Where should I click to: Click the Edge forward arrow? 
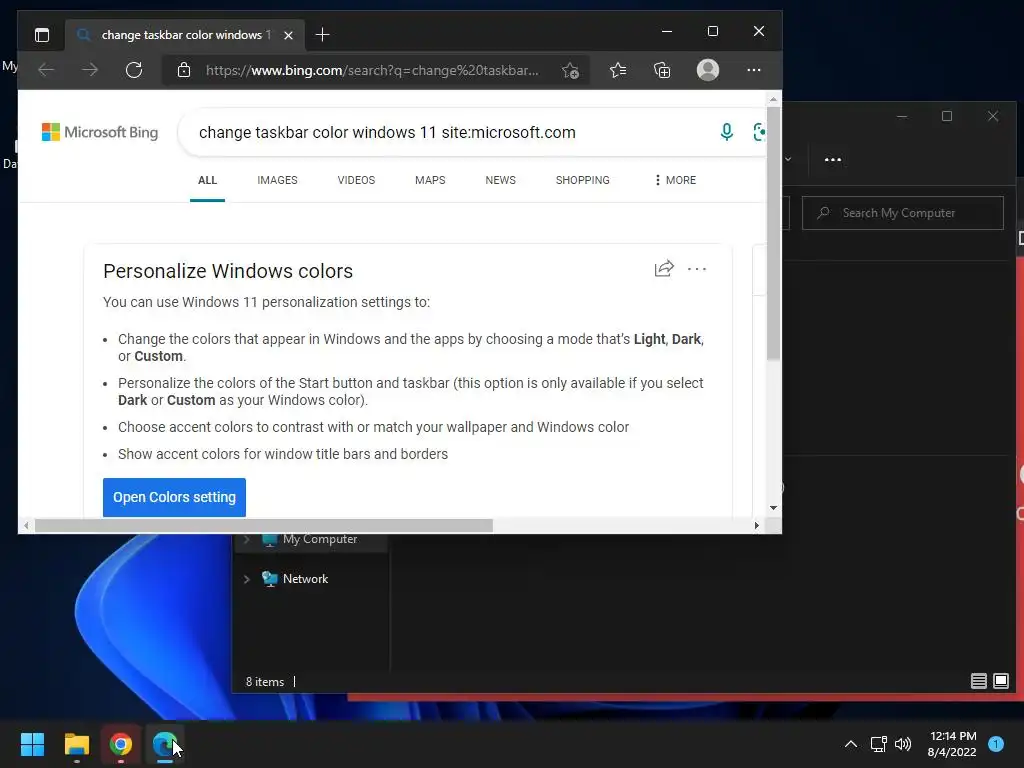point(90,70)
